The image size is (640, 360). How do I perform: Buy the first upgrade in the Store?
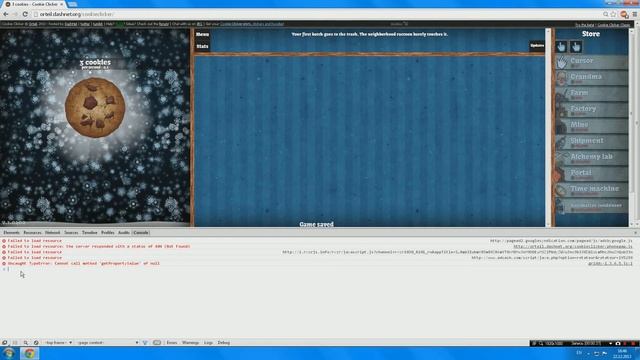[x=561, y=47]
